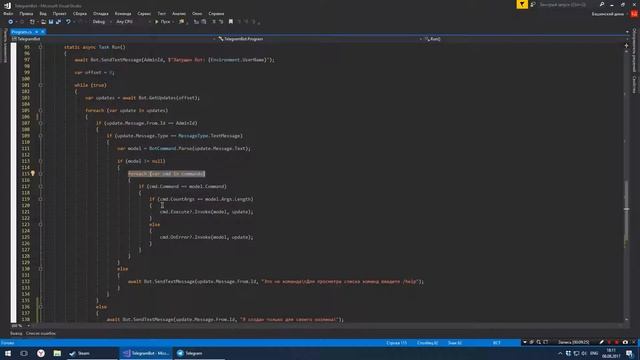The width and height of the screenshot is (640, 360).
Task: Open the Run() member dropdown
Action: click(525, 39)
